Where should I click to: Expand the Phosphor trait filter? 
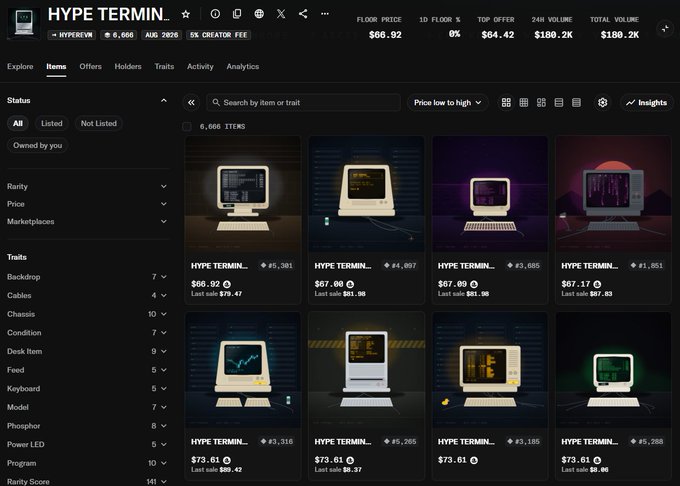click(x=87, y=426)
